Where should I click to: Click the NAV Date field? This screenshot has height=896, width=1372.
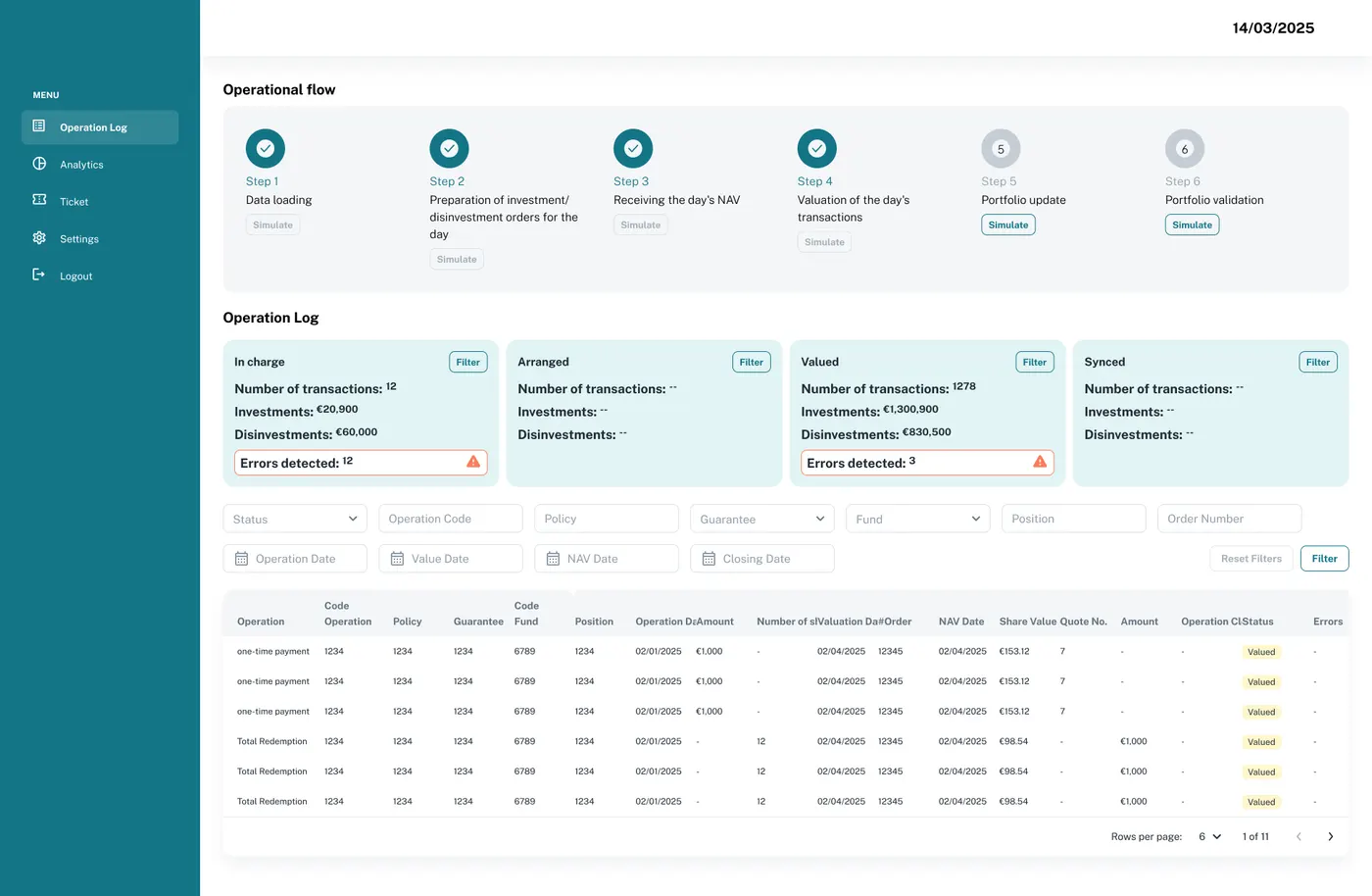(x=607, y=559)
